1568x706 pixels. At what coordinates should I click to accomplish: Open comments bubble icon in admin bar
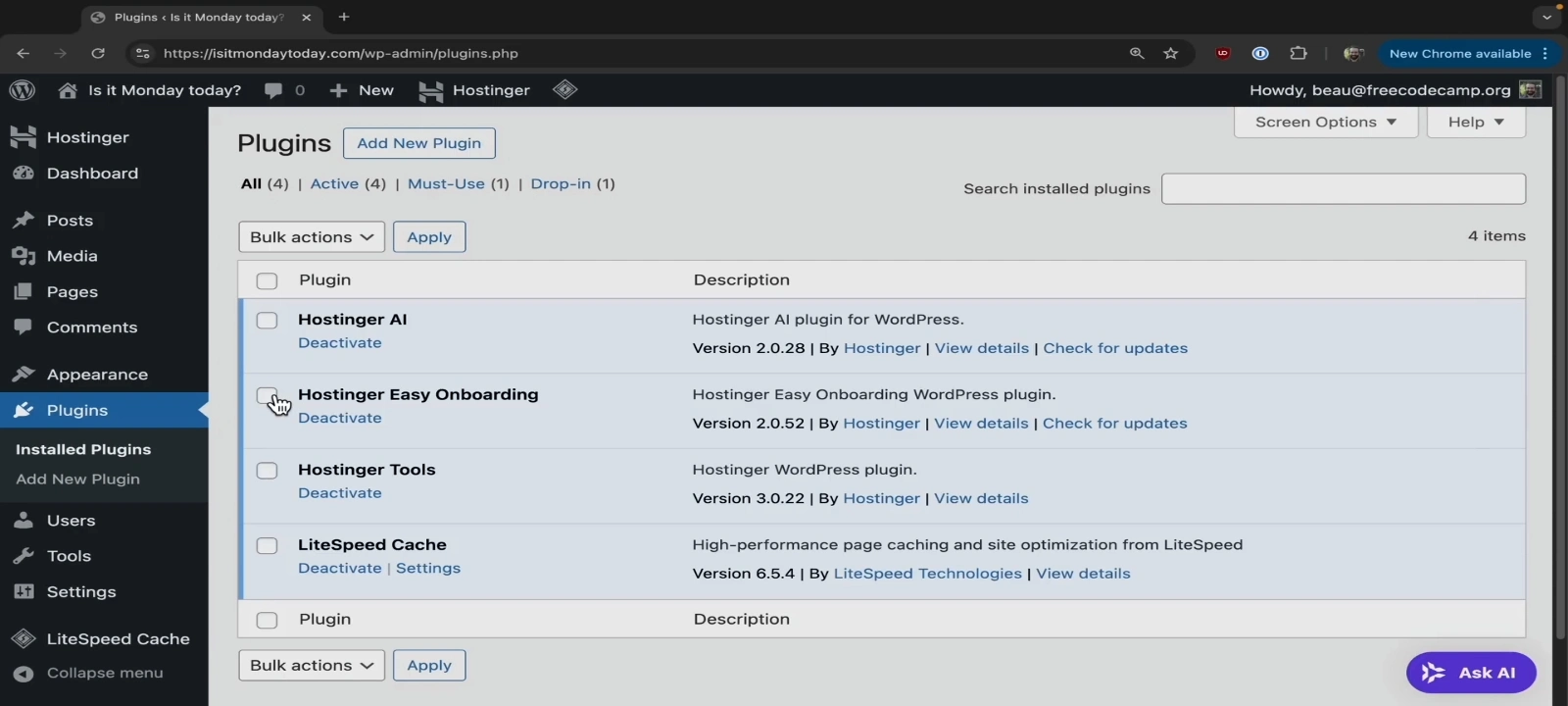[273, 90]
